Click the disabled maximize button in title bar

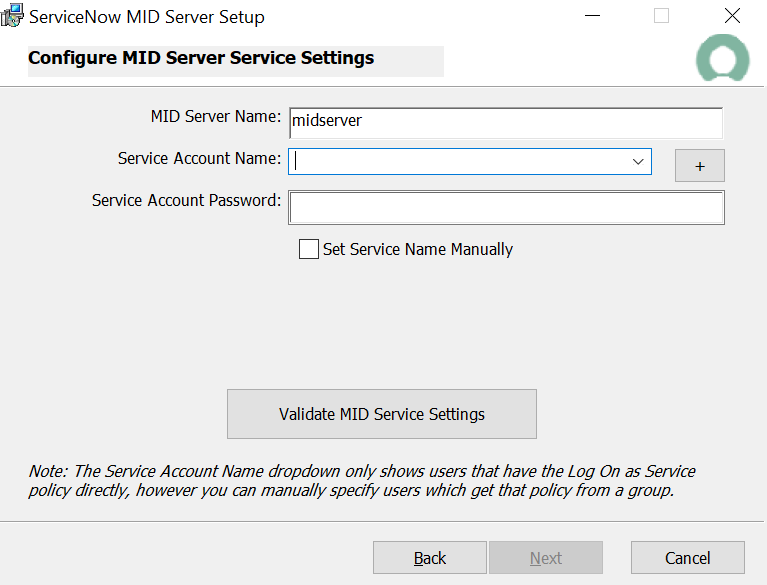click(x=661, y=16)
